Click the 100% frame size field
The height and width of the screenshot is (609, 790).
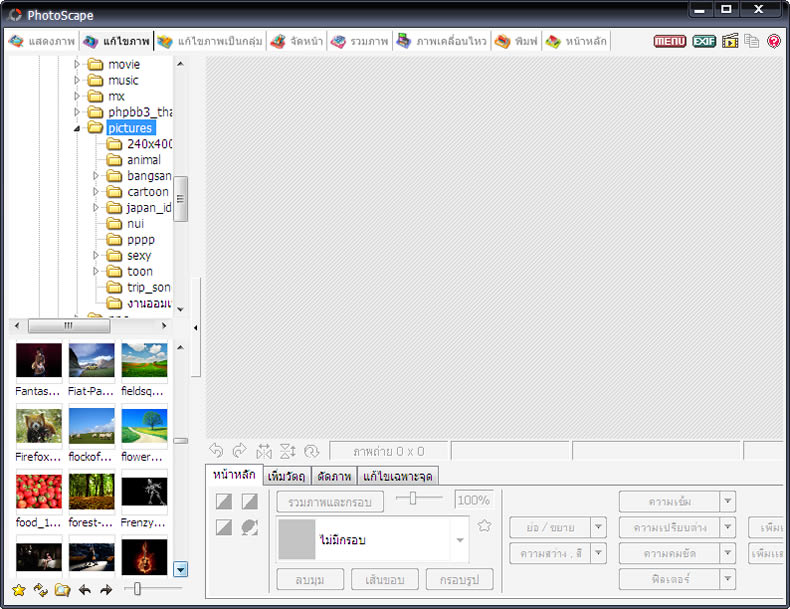(x=473, y=500)
